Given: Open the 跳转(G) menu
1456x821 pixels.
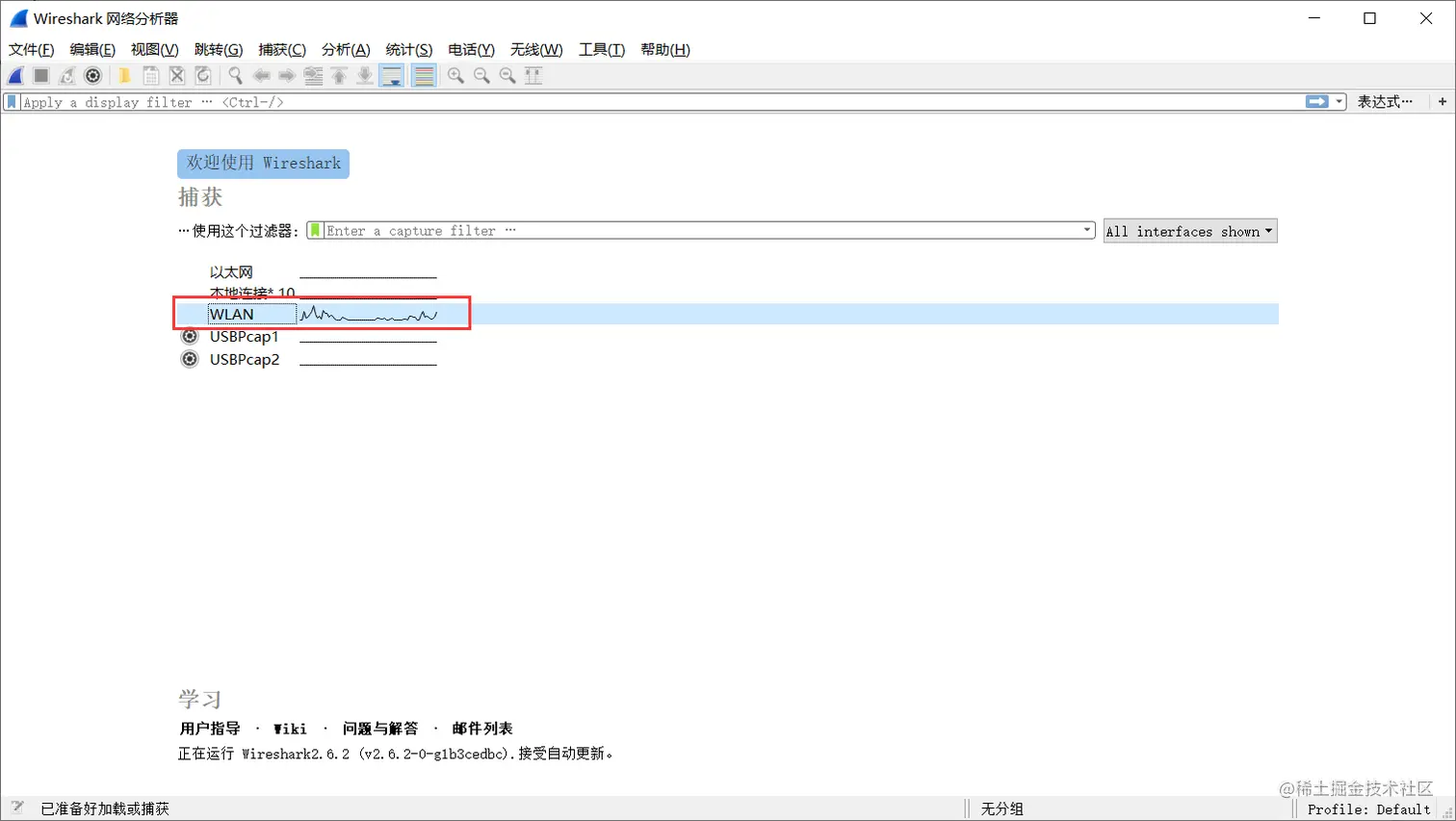Looking at the screenshot, I should pyautogui.click(x=219, y=50).
